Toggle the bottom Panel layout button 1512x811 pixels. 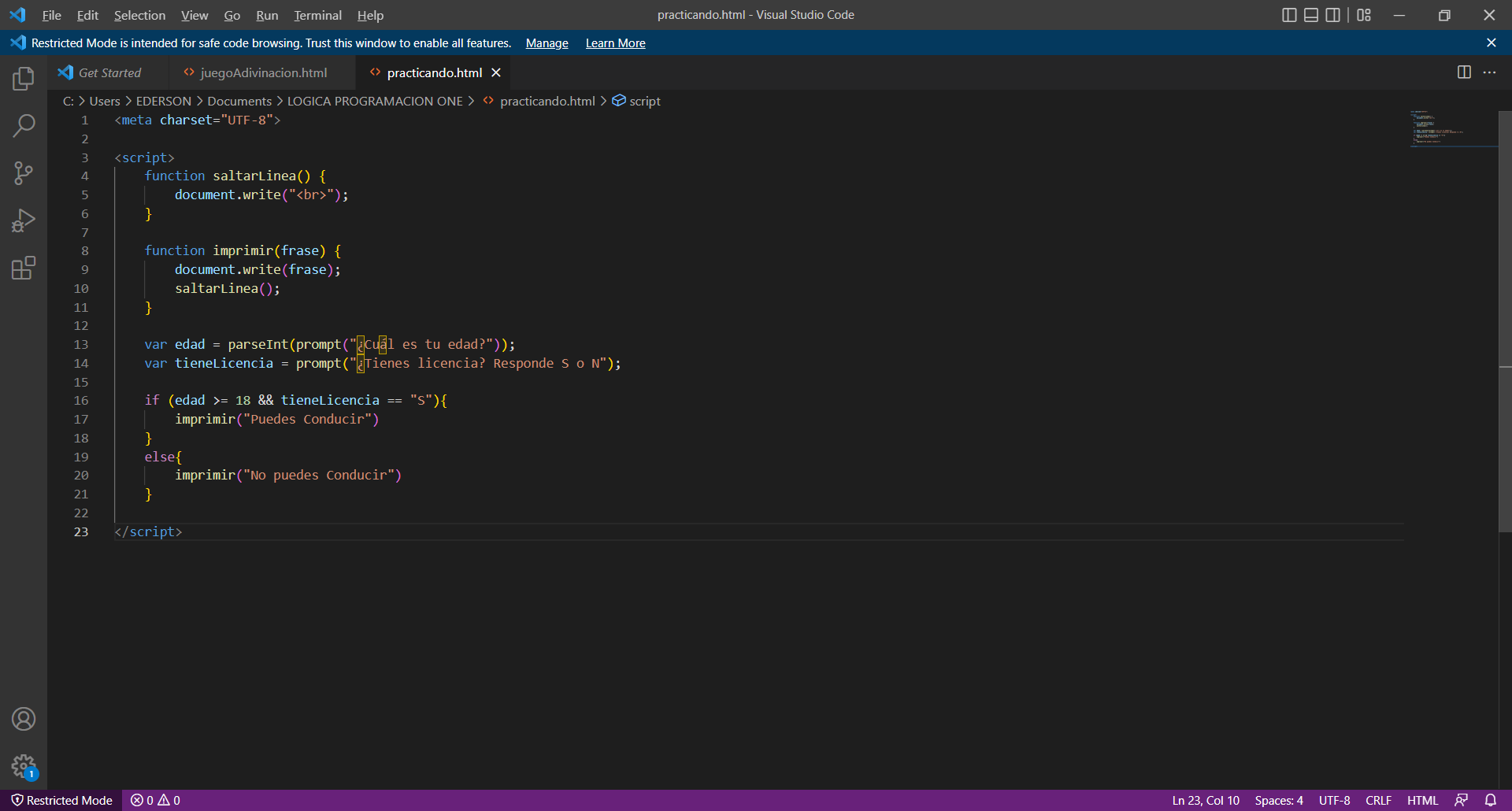pos(1311,15)
